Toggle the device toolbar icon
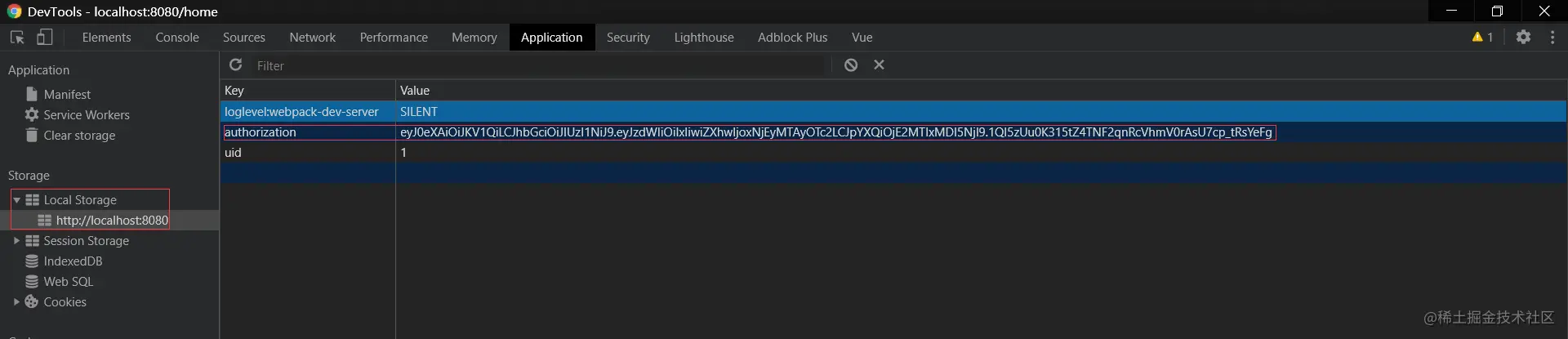1568x339 pixels. [45, 38]
